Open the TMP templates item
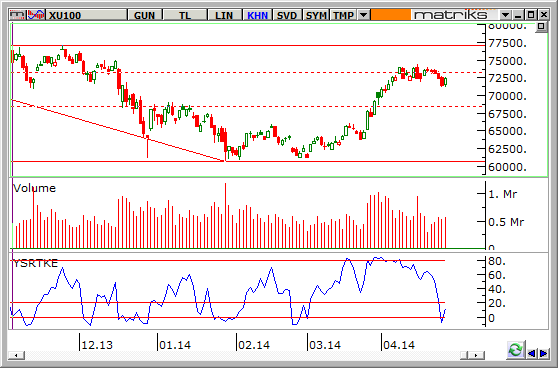558x368 pixels. [344, 15]
